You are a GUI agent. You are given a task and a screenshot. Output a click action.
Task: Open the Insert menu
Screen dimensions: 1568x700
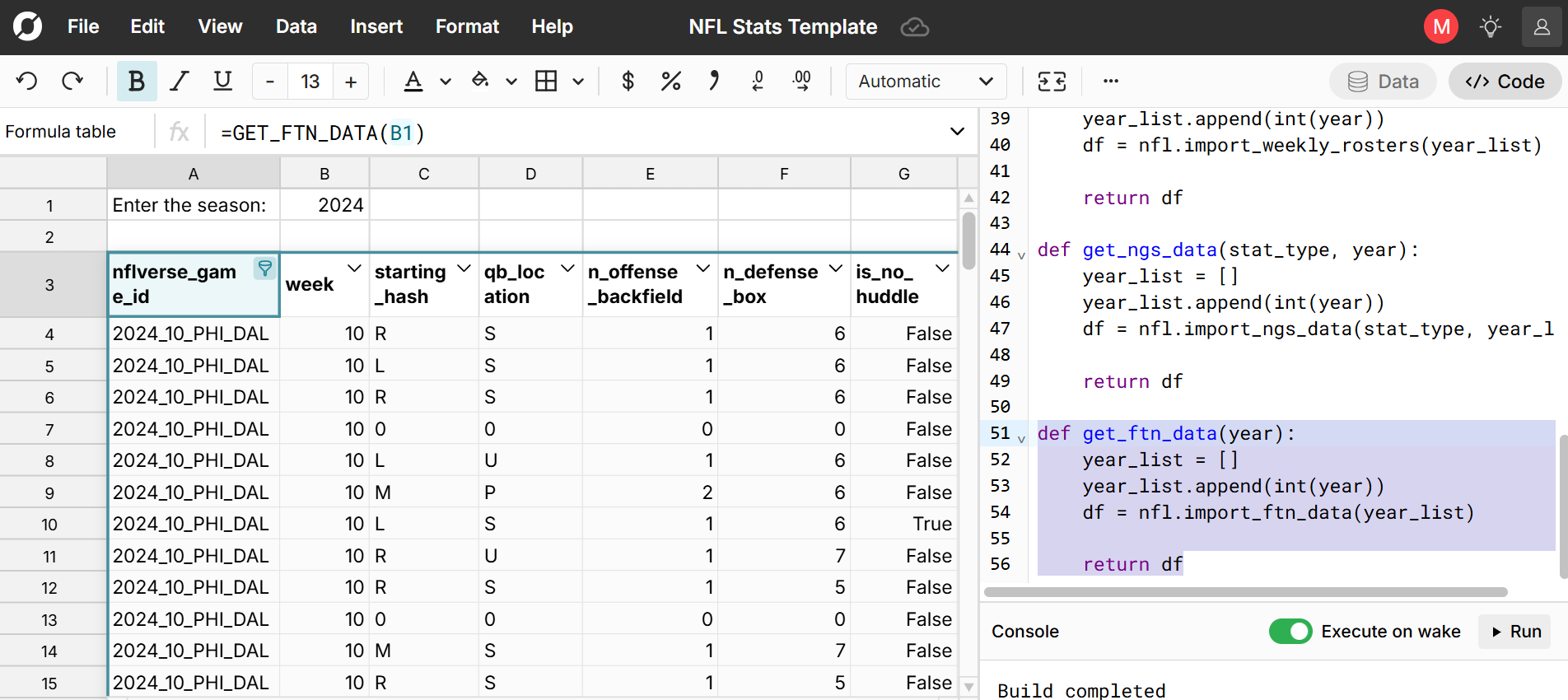(376, 27)
